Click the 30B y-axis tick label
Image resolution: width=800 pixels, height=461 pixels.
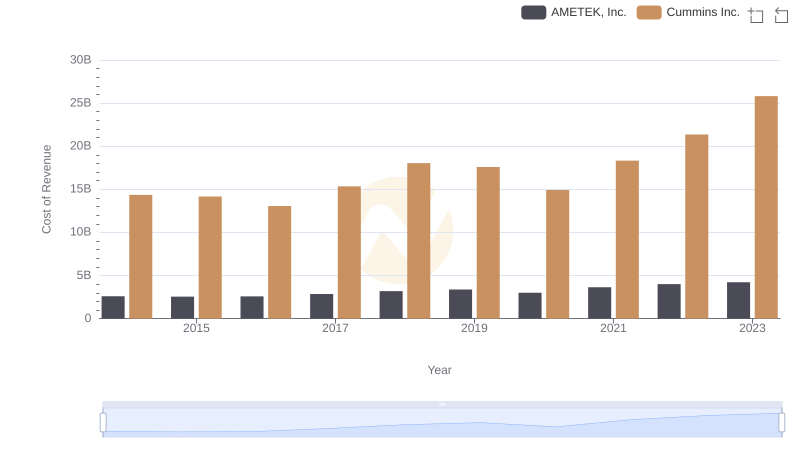[x=80, y=60]
